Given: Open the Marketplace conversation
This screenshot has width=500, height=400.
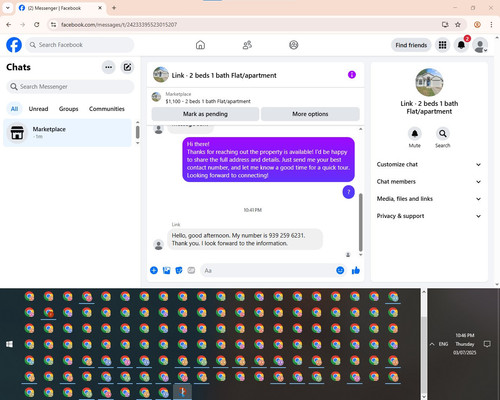Looking at the screenshot, I should (x=68, y=133).
